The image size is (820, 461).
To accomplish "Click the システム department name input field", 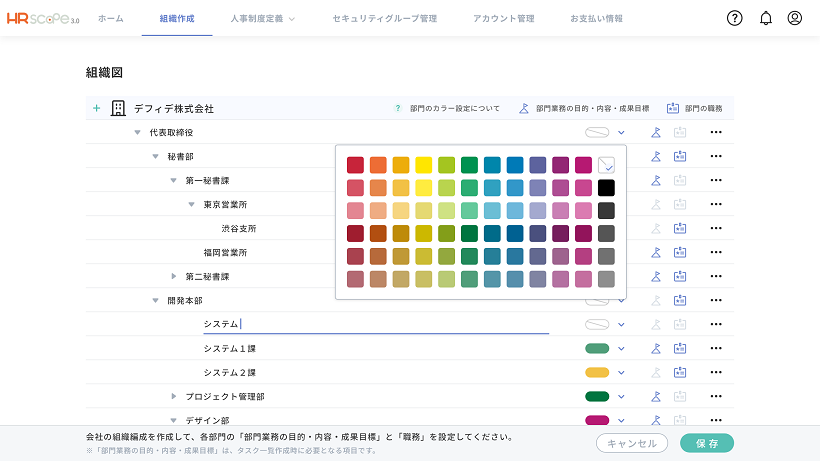I will 376,324.
